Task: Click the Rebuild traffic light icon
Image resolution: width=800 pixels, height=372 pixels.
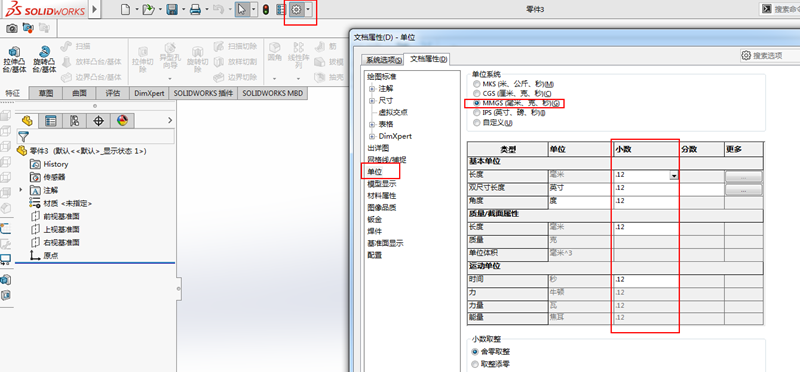Action: click(266, 9)
